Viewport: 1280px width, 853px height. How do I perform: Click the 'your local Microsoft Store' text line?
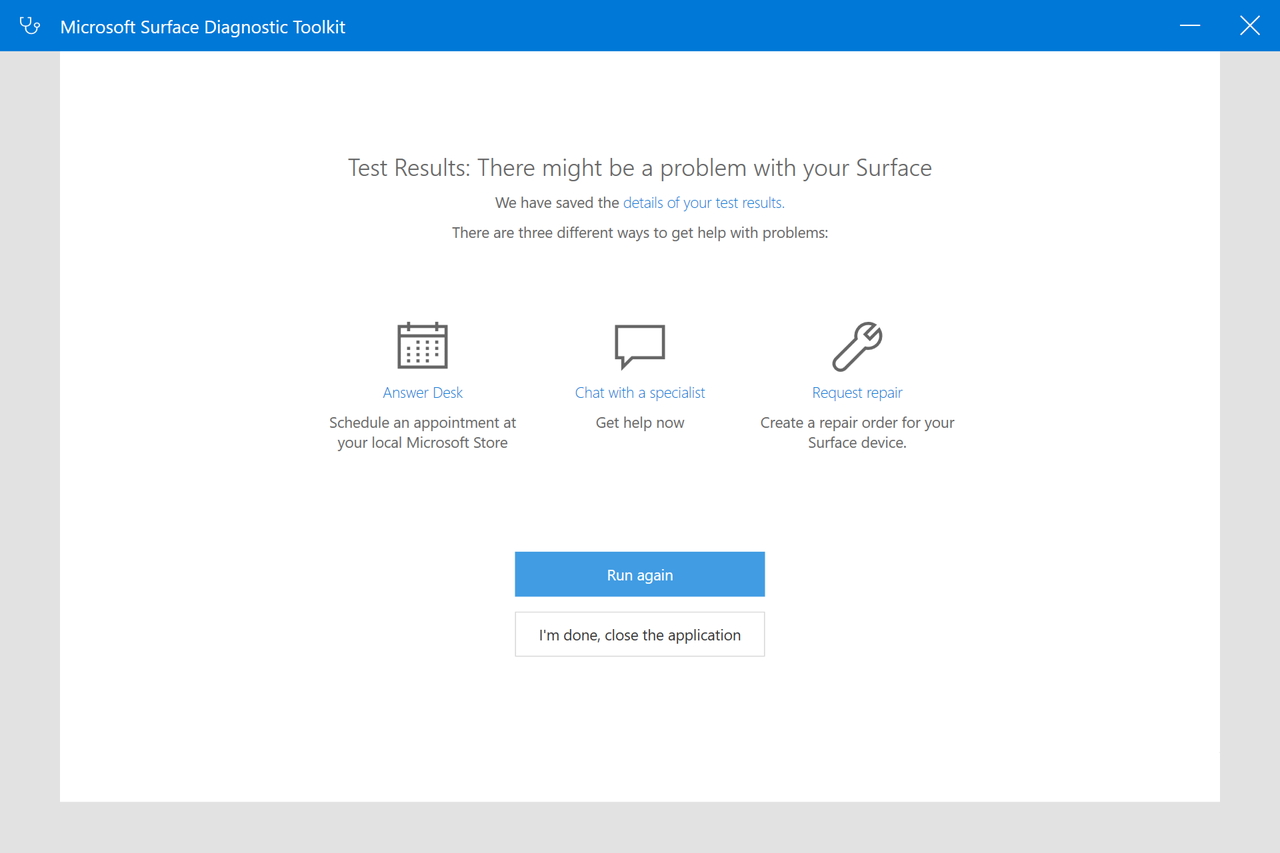(422, 443)
